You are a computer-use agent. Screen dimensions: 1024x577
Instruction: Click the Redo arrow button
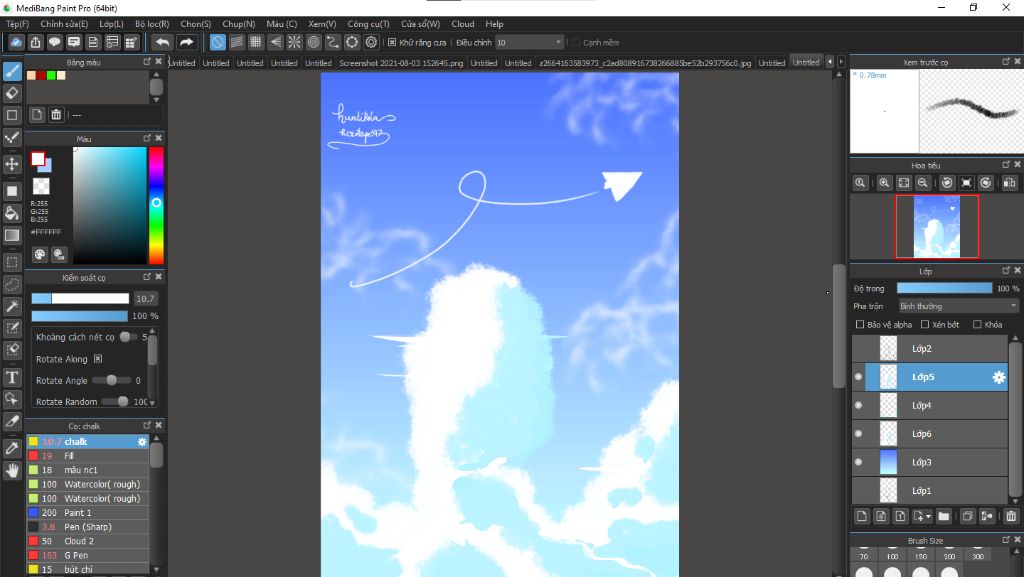click(187, 42)
